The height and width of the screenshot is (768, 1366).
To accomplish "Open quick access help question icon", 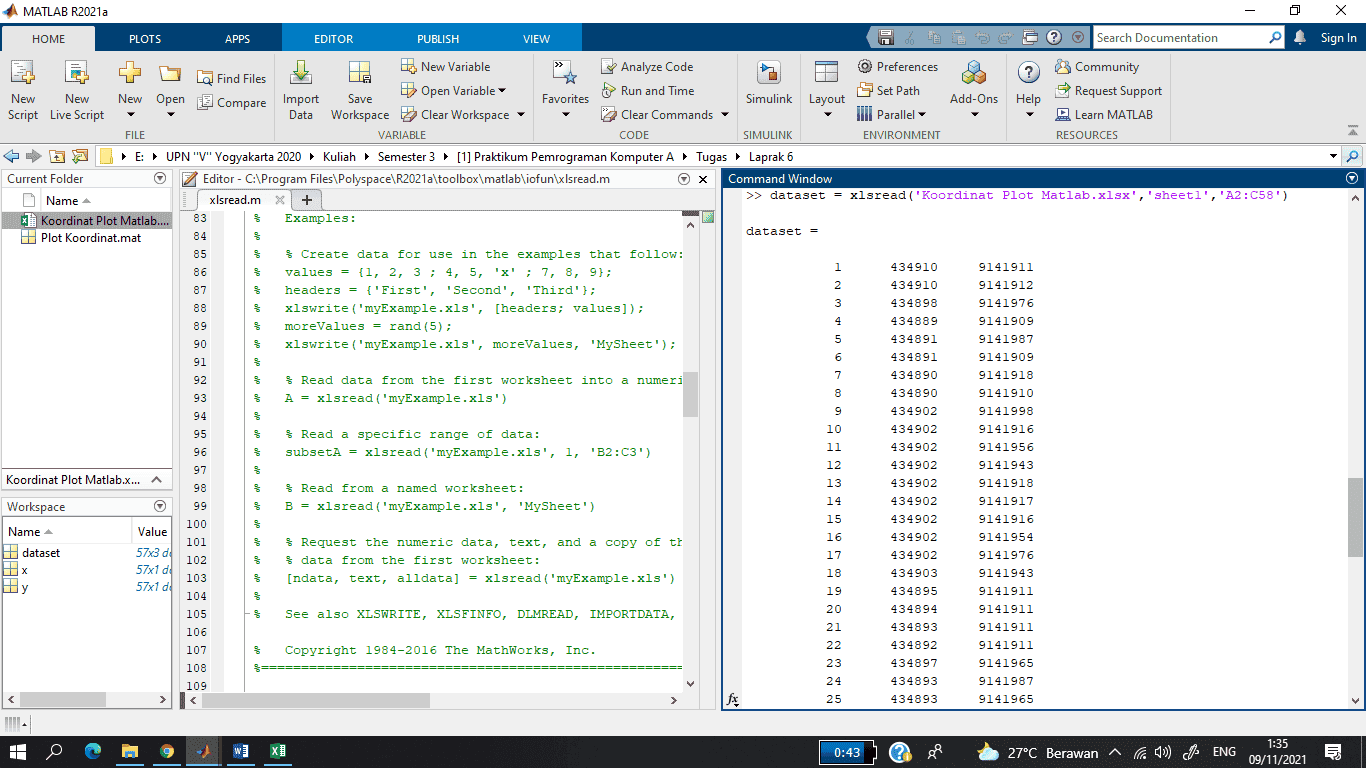I will coord(1054,38).
